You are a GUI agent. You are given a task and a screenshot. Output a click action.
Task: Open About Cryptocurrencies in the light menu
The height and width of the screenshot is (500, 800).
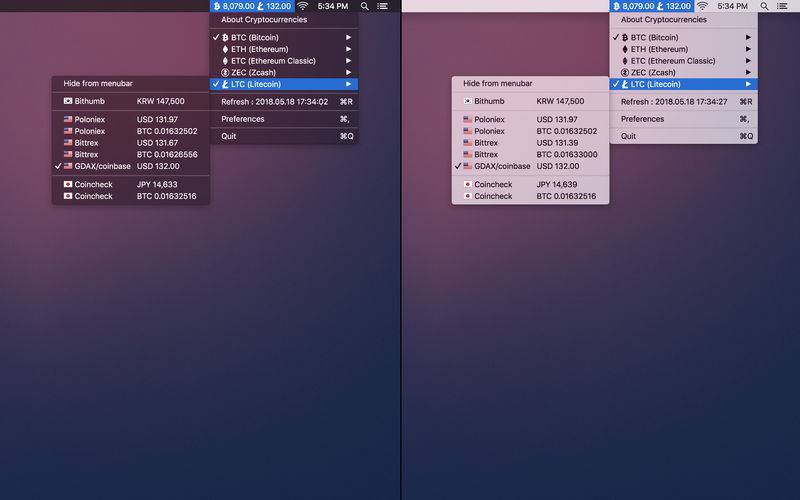pyautogui.click(x=684, y=19)
